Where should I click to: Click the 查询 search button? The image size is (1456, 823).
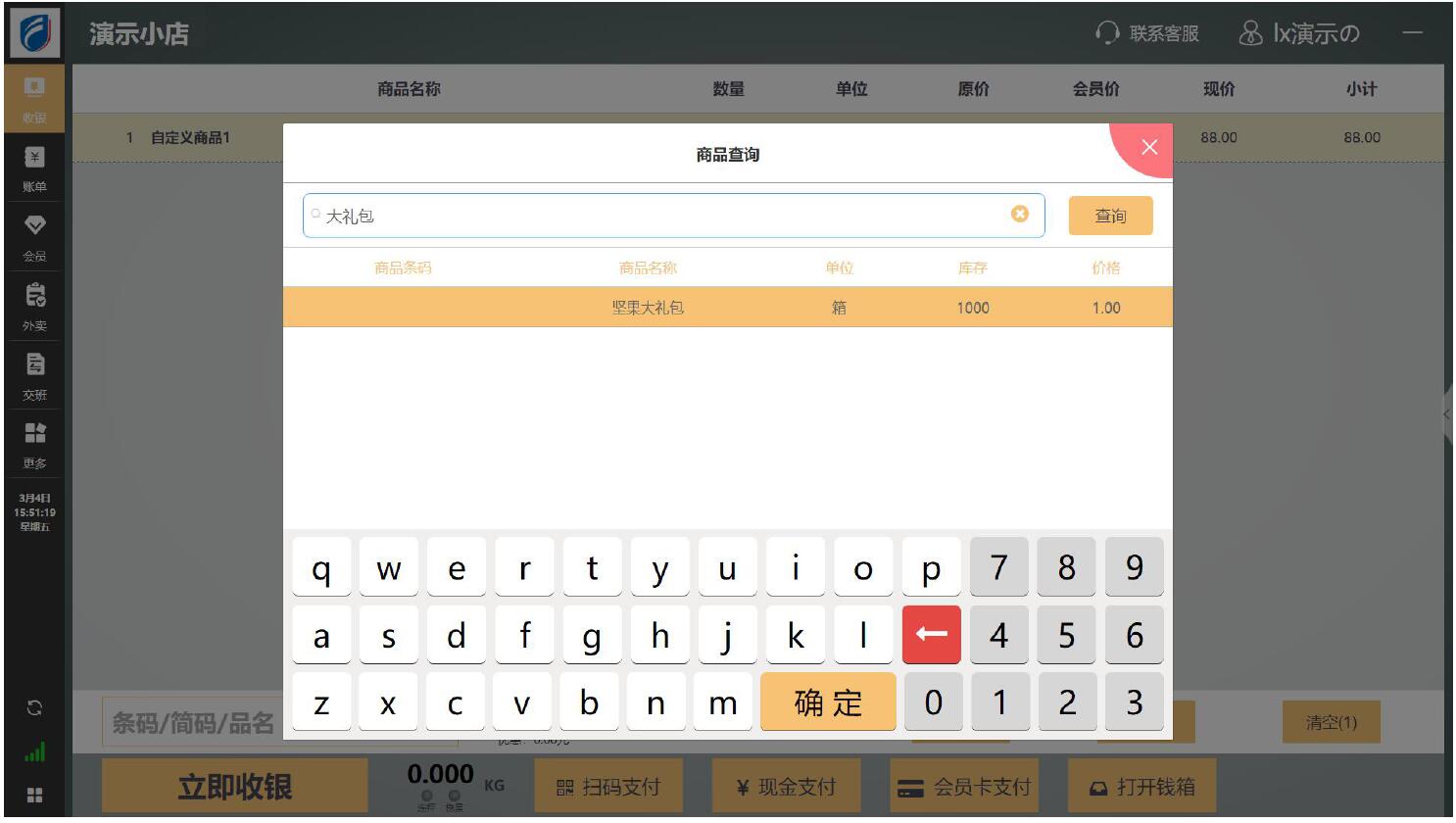[1110, 216]
